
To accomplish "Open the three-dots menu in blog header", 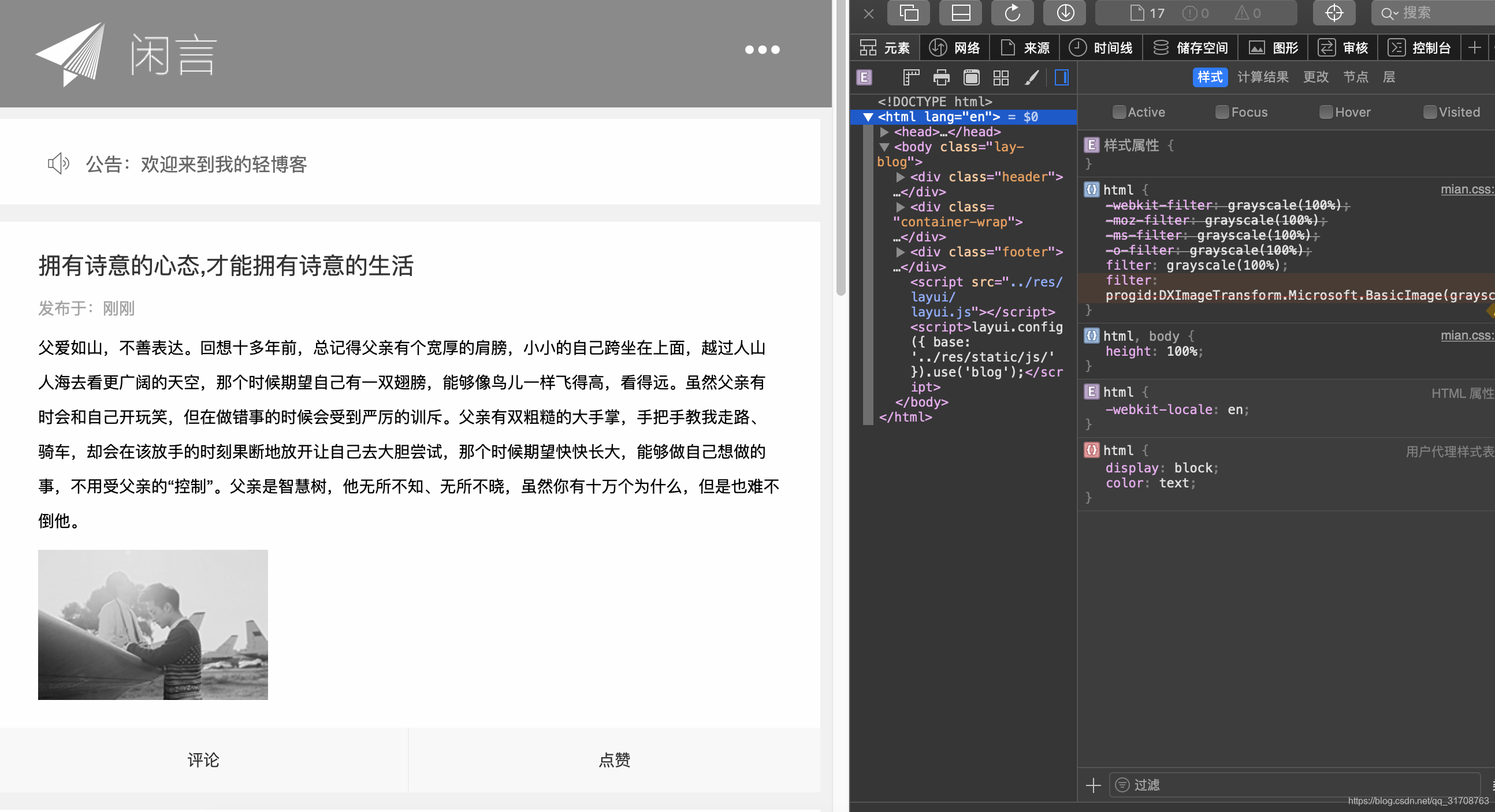I will coord(762,50).
